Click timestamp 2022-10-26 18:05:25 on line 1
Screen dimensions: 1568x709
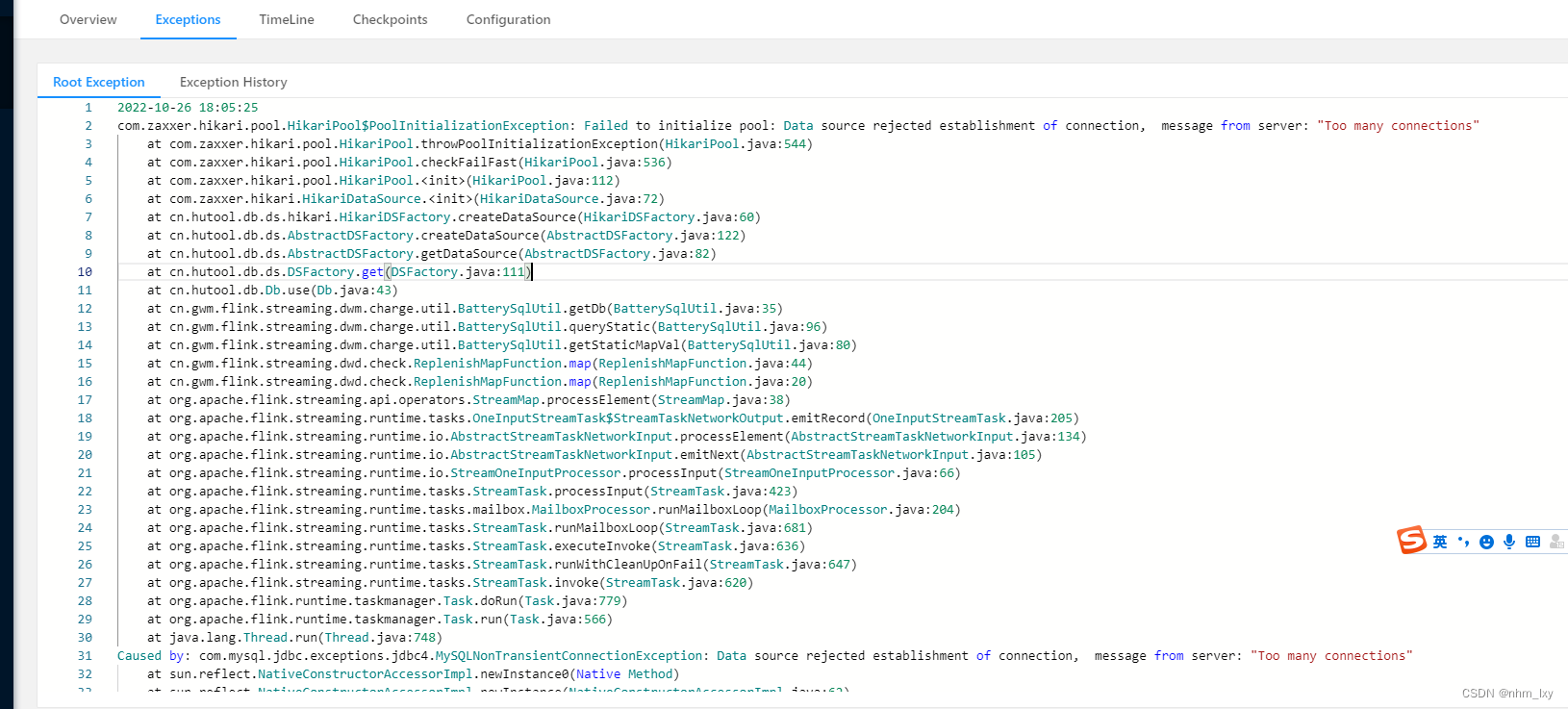pos(188,108)
